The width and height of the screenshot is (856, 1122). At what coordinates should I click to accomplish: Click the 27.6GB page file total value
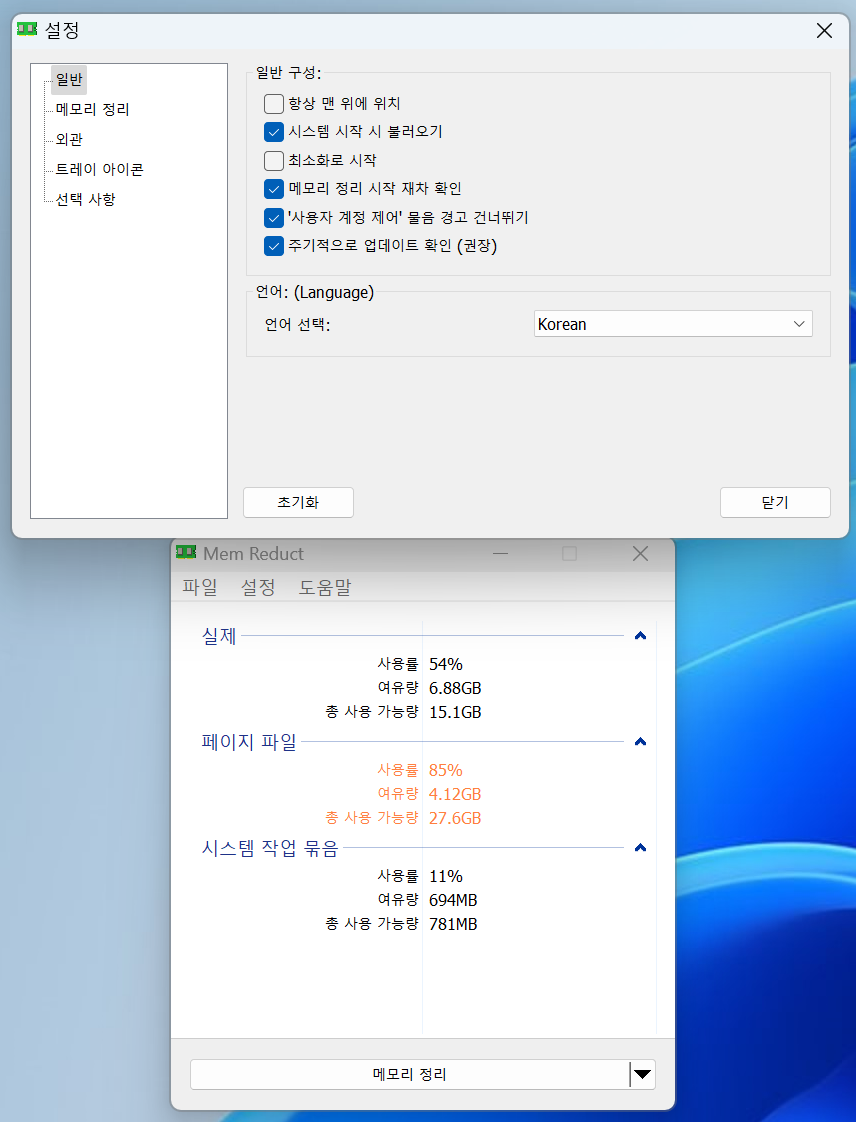[x=455, y=818]
